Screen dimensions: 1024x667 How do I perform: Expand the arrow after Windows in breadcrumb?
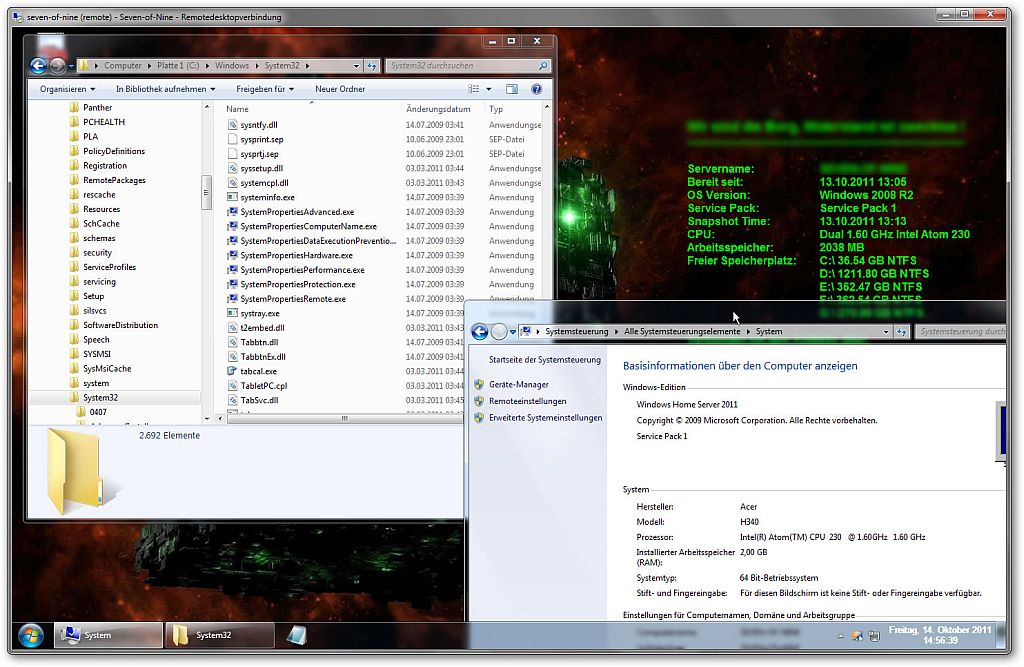(257, 65)
